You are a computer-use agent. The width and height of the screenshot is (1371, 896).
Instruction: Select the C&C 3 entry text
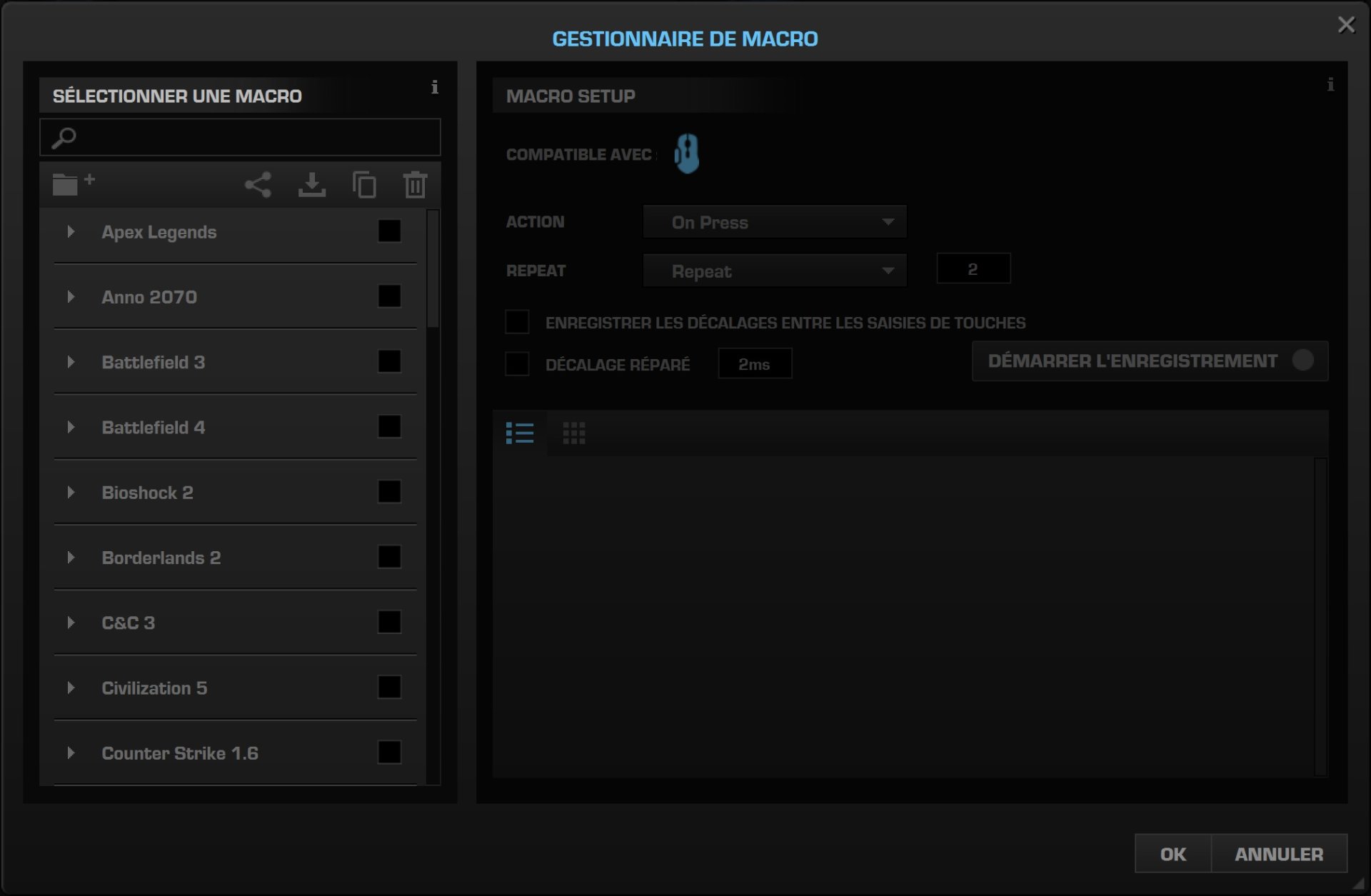129,623
